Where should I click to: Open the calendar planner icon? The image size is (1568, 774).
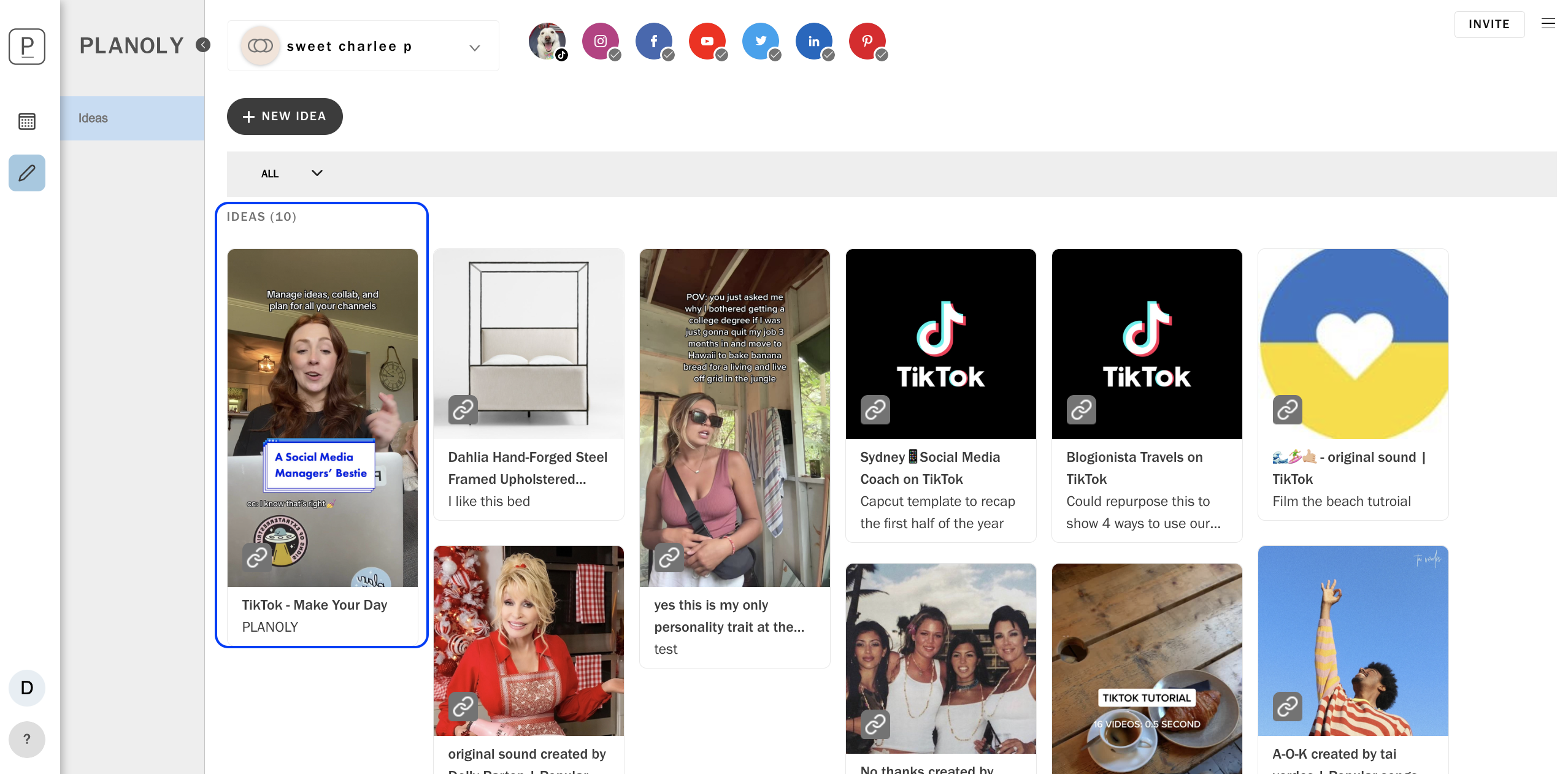coord(27,121)
